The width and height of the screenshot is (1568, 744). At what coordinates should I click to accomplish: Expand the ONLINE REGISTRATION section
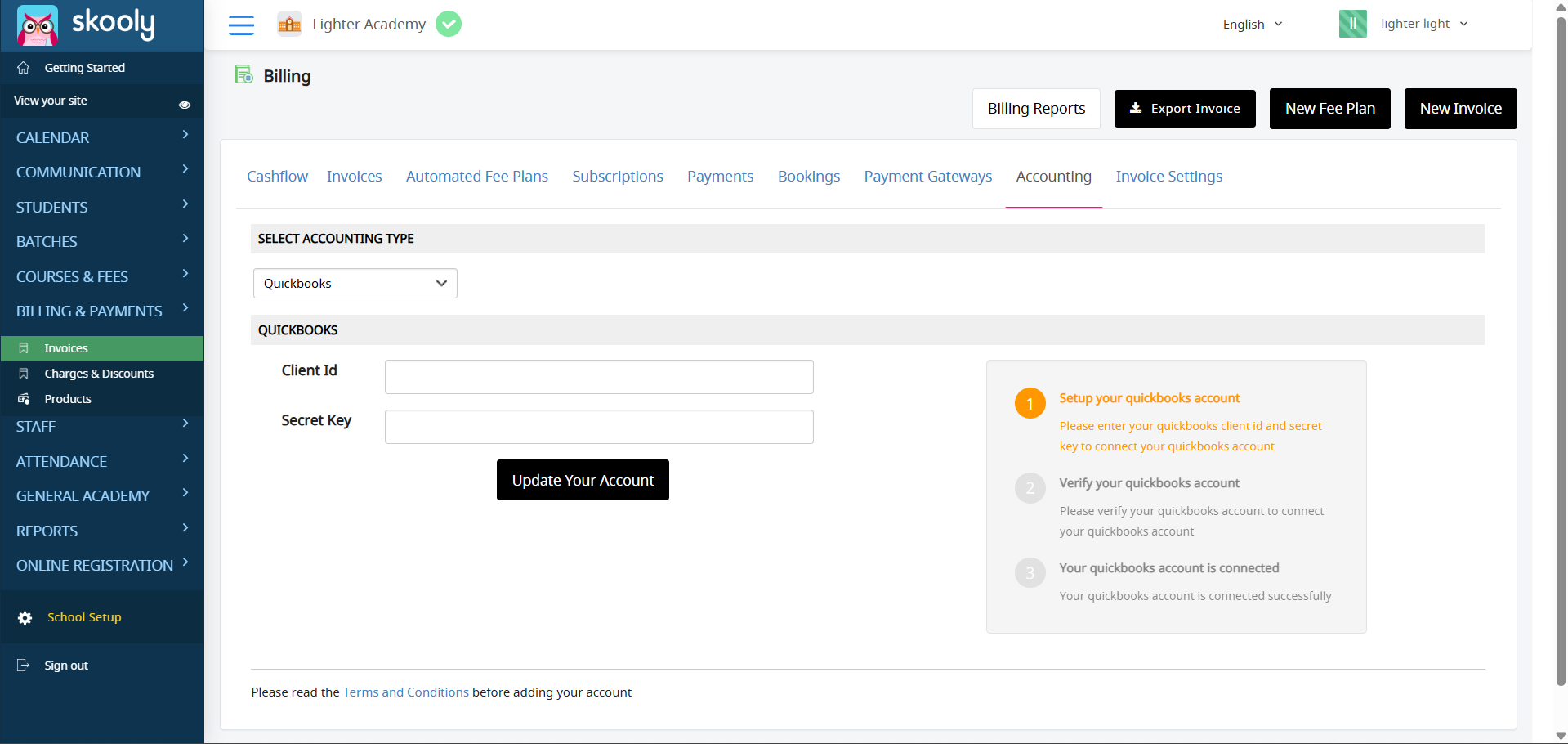tap(102, 565)
